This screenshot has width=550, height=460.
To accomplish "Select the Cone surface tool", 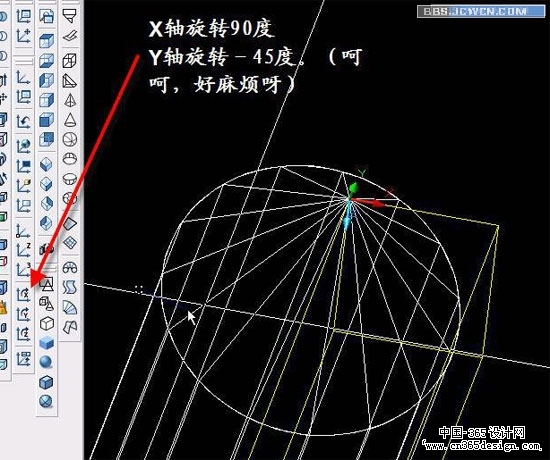I will (70, 120).
